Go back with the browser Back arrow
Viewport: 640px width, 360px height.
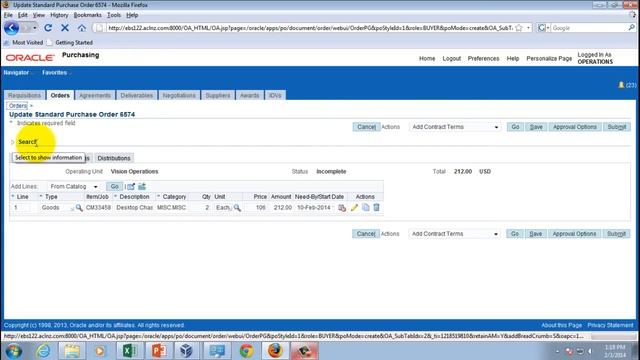pos(11,28)
